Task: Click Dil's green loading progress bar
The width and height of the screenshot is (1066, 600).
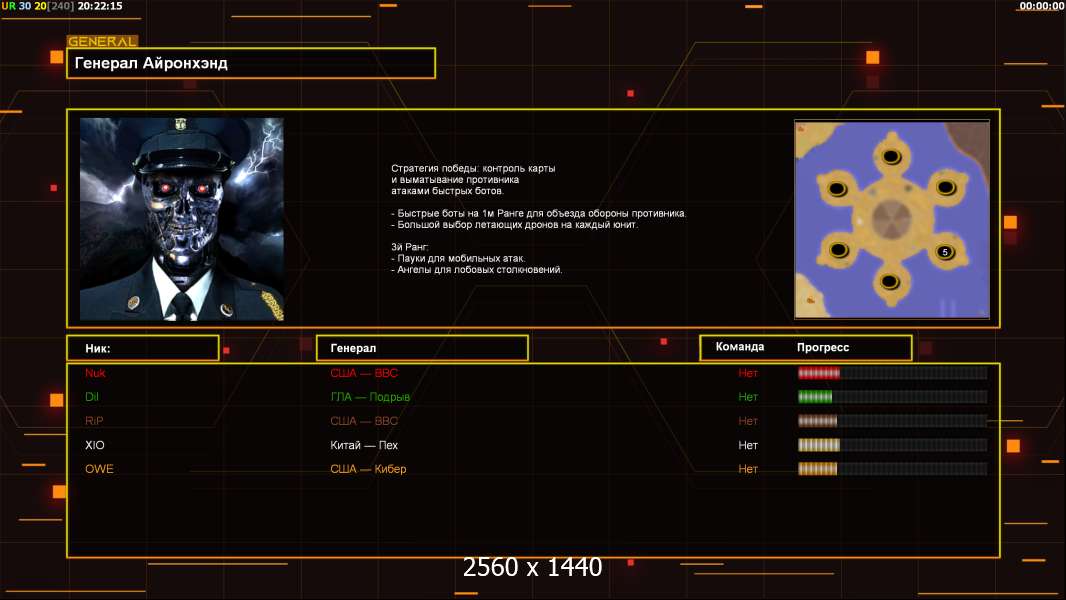Action: (x=893, y=397)
